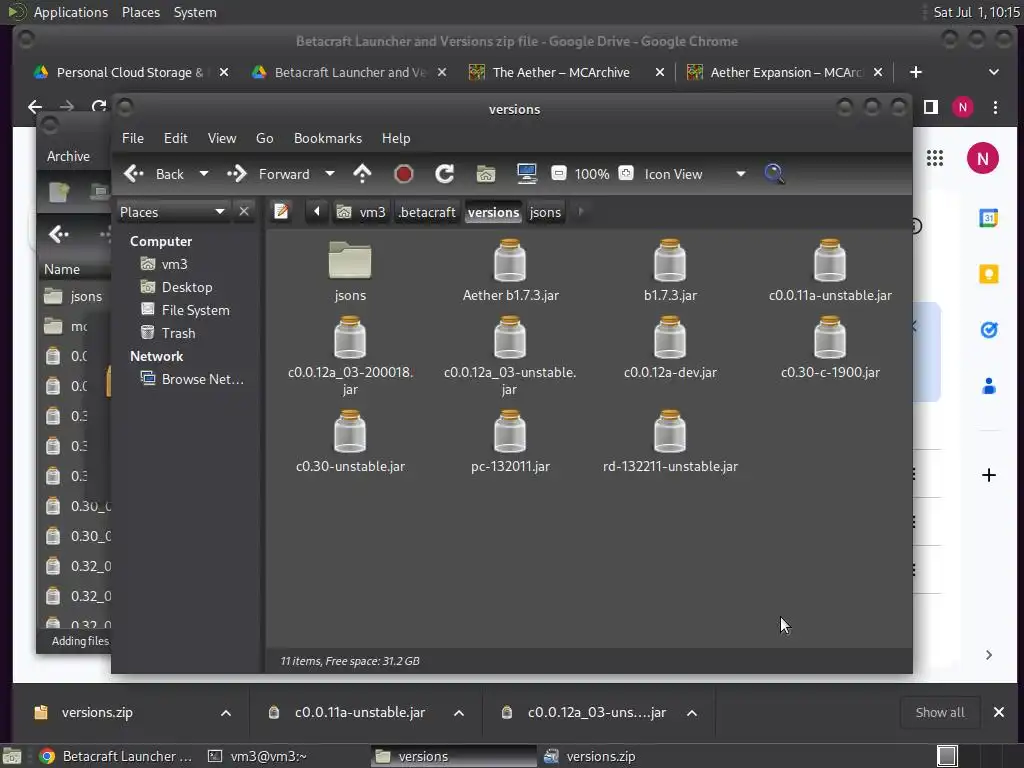Expand versions.zip download options
Viewport: 1024px width, 768px height.
225,713
